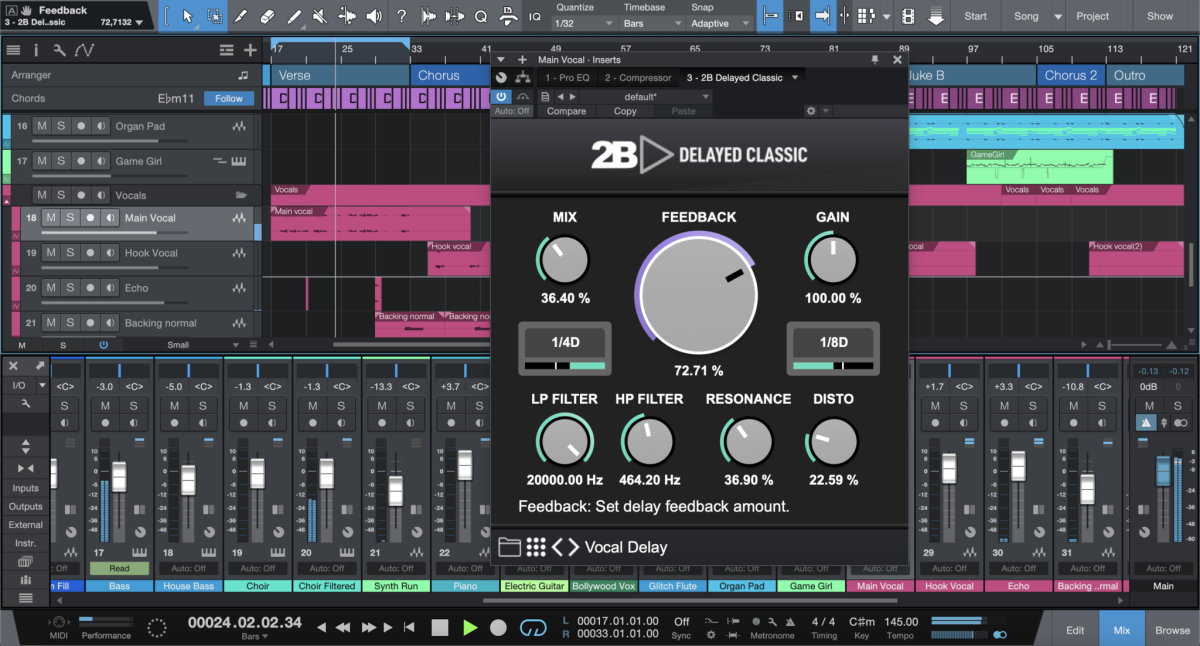Open the Snap Adaptive dropdown

(721, 23)
